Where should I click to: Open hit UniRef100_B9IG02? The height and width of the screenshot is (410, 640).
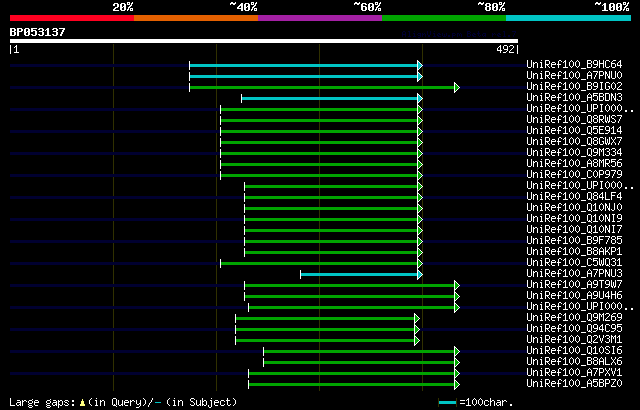point(574,86)
